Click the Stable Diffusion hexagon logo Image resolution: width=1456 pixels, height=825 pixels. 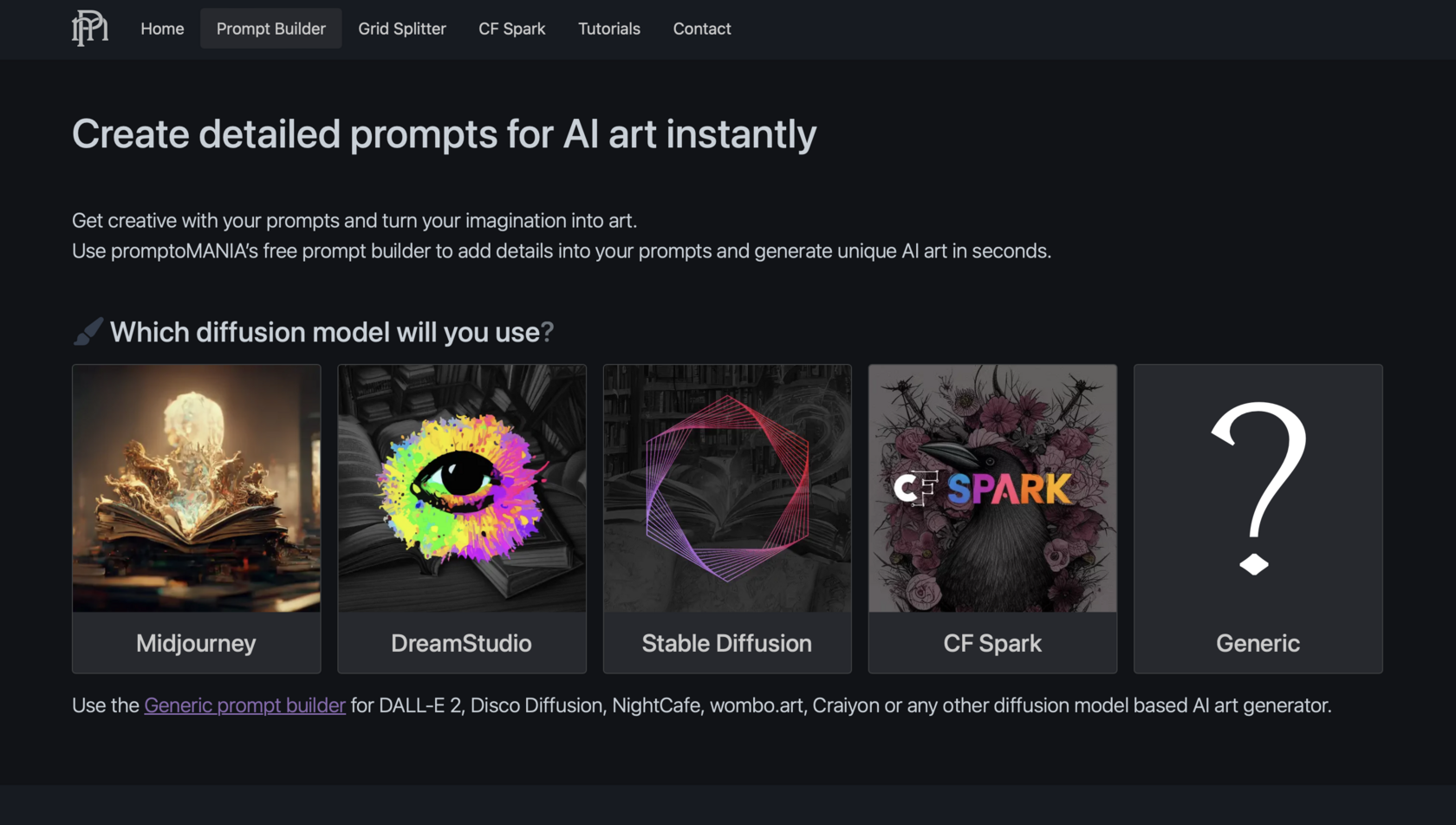click(727, 489)
